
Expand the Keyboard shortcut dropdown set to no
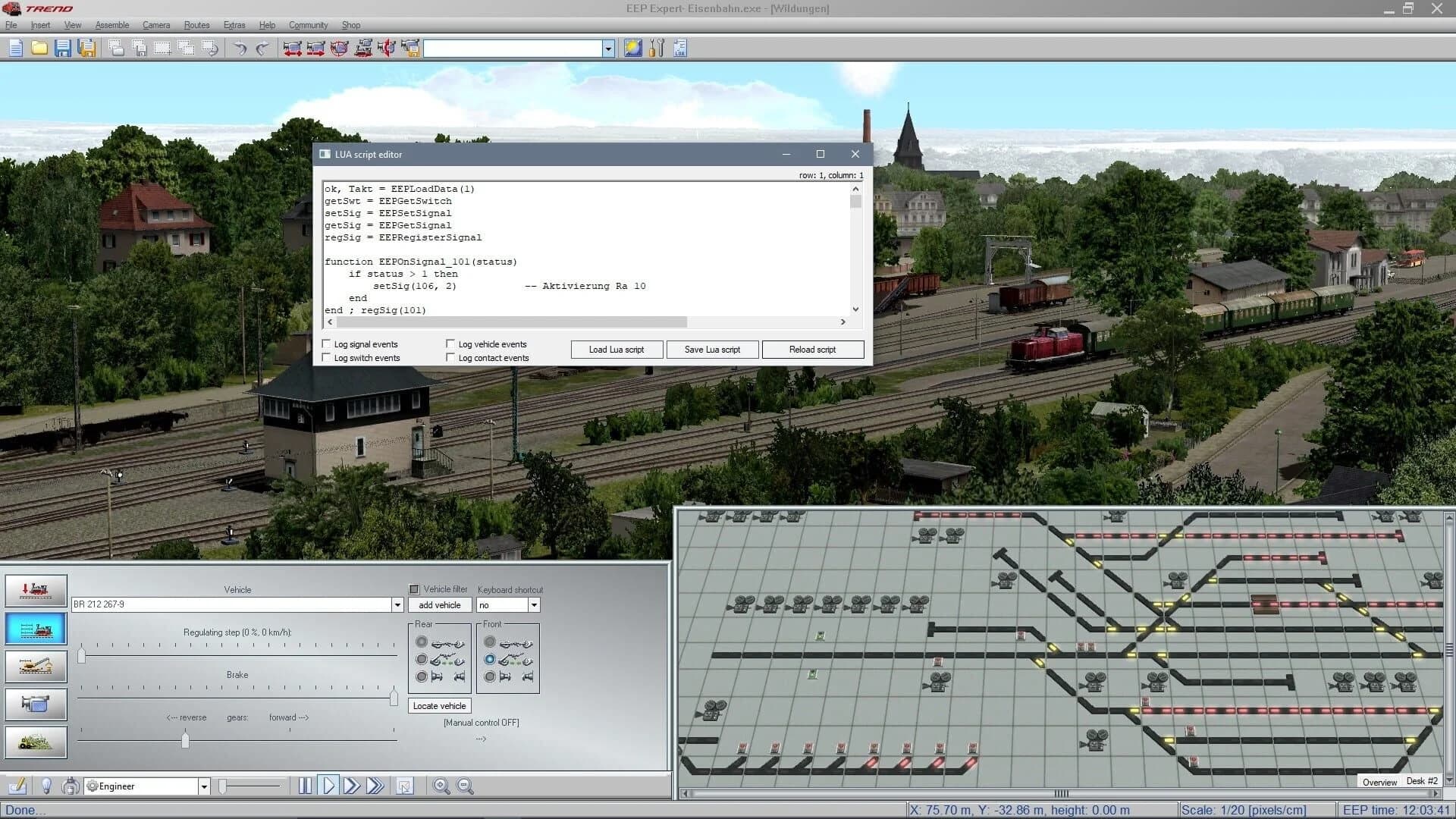(x=533, y=604)
